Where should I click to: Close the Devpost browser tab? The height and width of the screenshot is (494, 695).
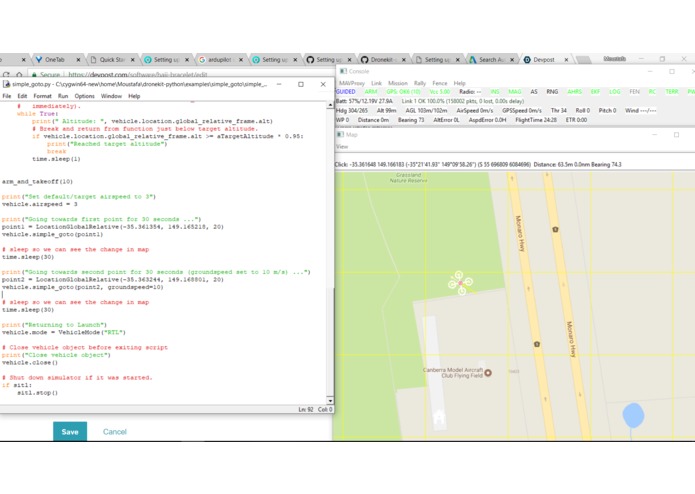566,60
